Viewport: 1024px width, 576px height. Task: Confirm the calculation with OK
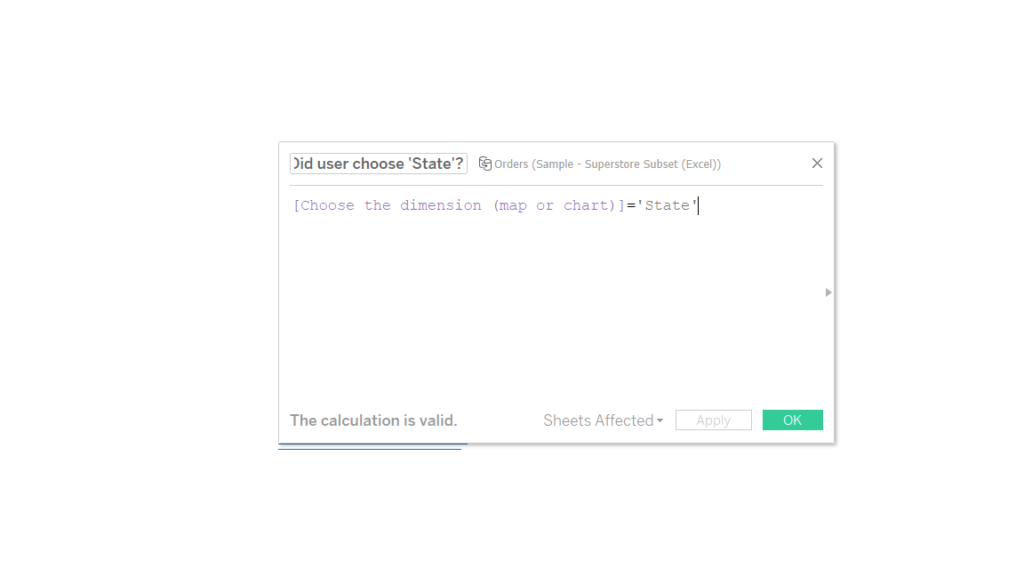[x=792, y=420]
